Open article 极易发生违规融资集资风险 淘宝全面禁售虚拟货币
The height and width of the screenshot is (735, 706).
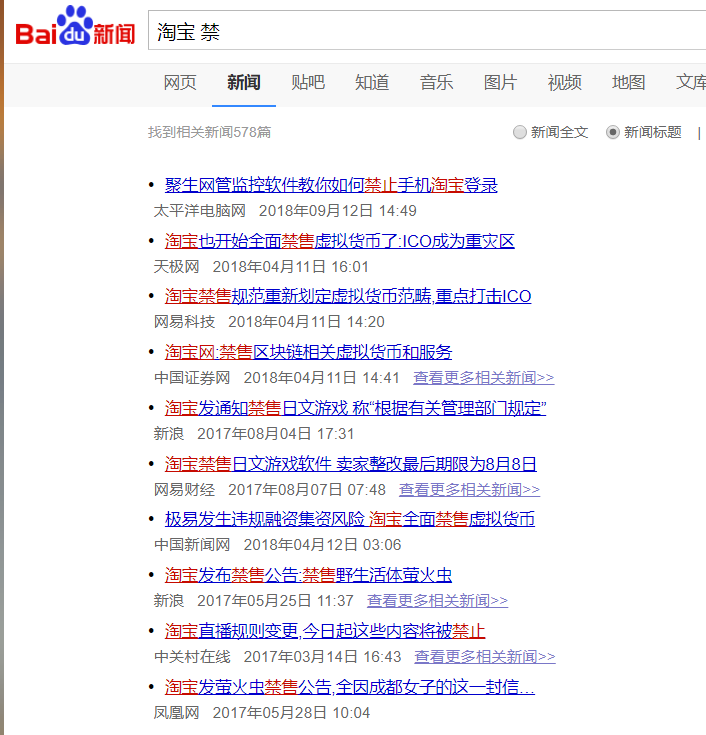point(350,519)
